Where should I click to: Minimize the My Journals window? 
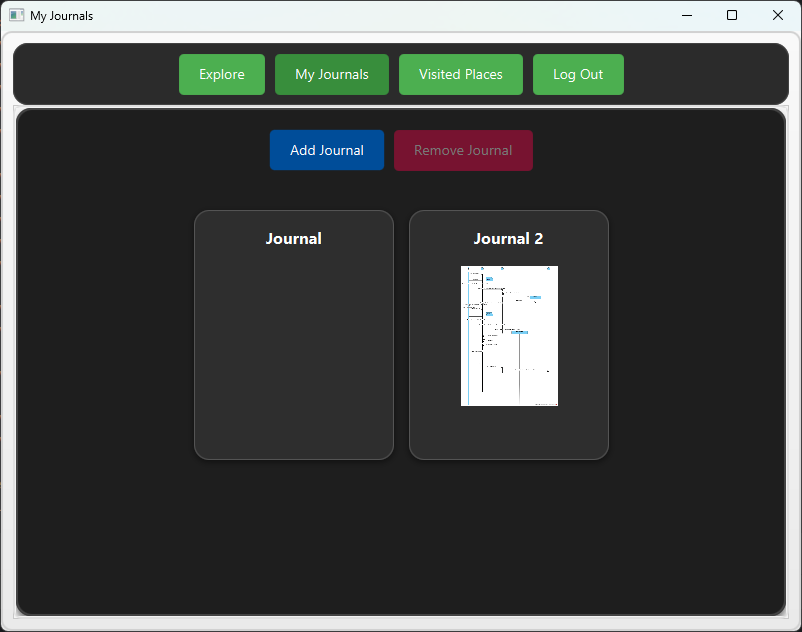(687, 15)
